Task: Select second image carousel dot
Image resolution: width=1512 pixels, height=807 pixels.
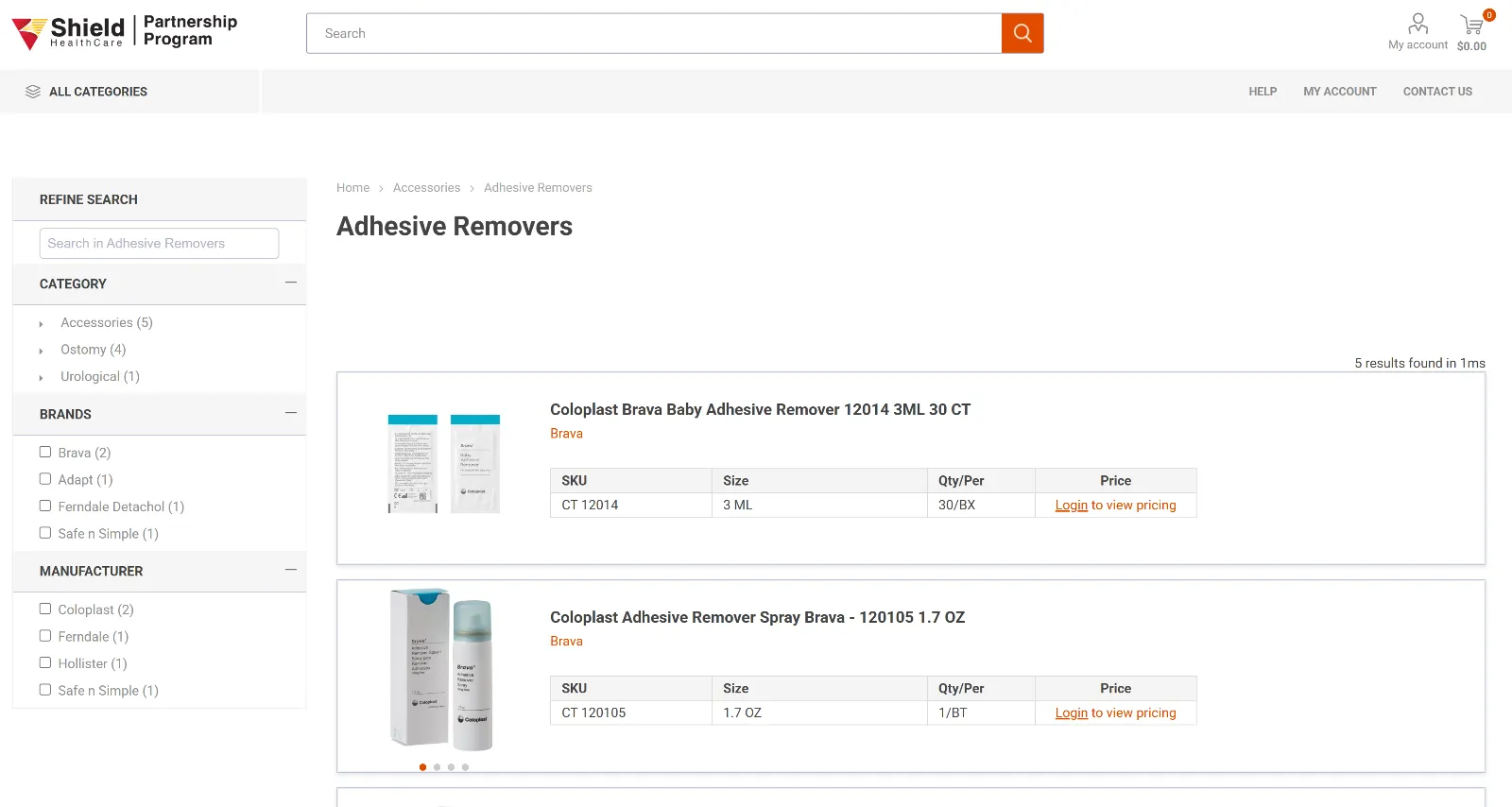Action: (x=437, y=767)
